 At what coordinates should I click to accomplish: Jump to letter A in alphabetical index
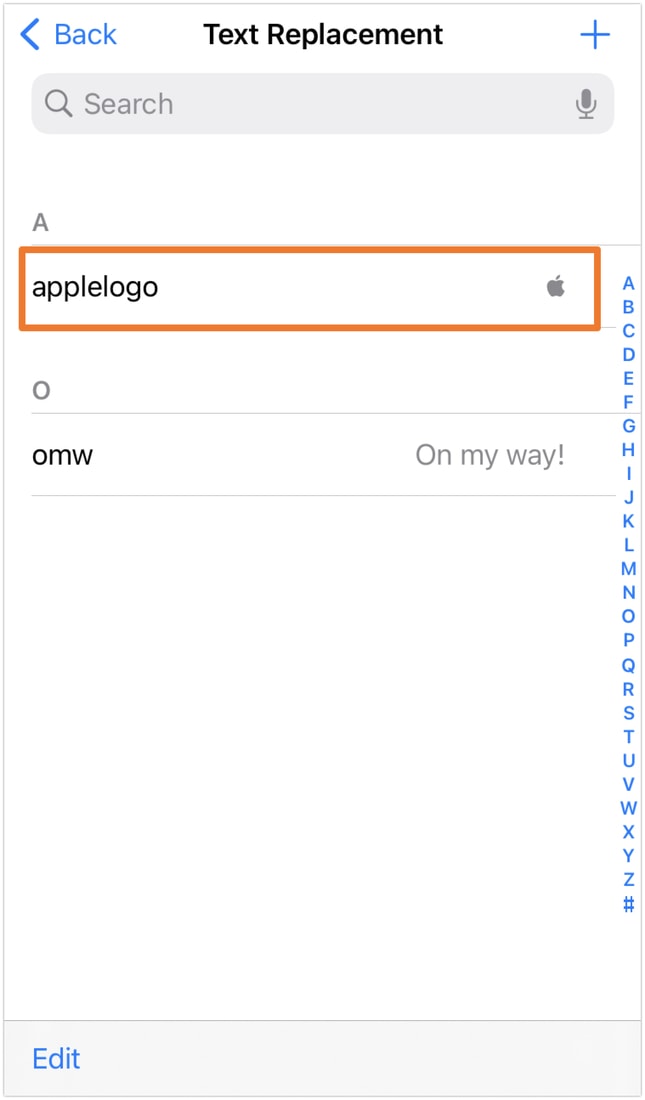(628, 283)
